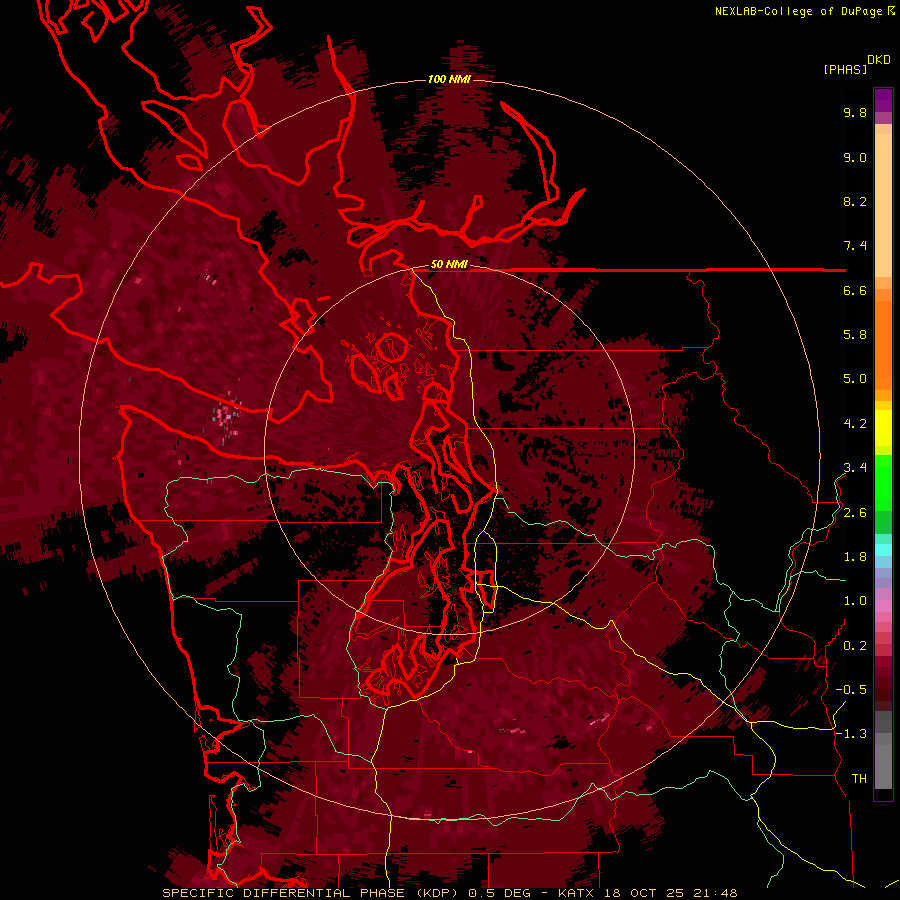This screenshot has height=900, width=900.
Task: Click the 100 NMI range ring label
Action: (449, 79)
